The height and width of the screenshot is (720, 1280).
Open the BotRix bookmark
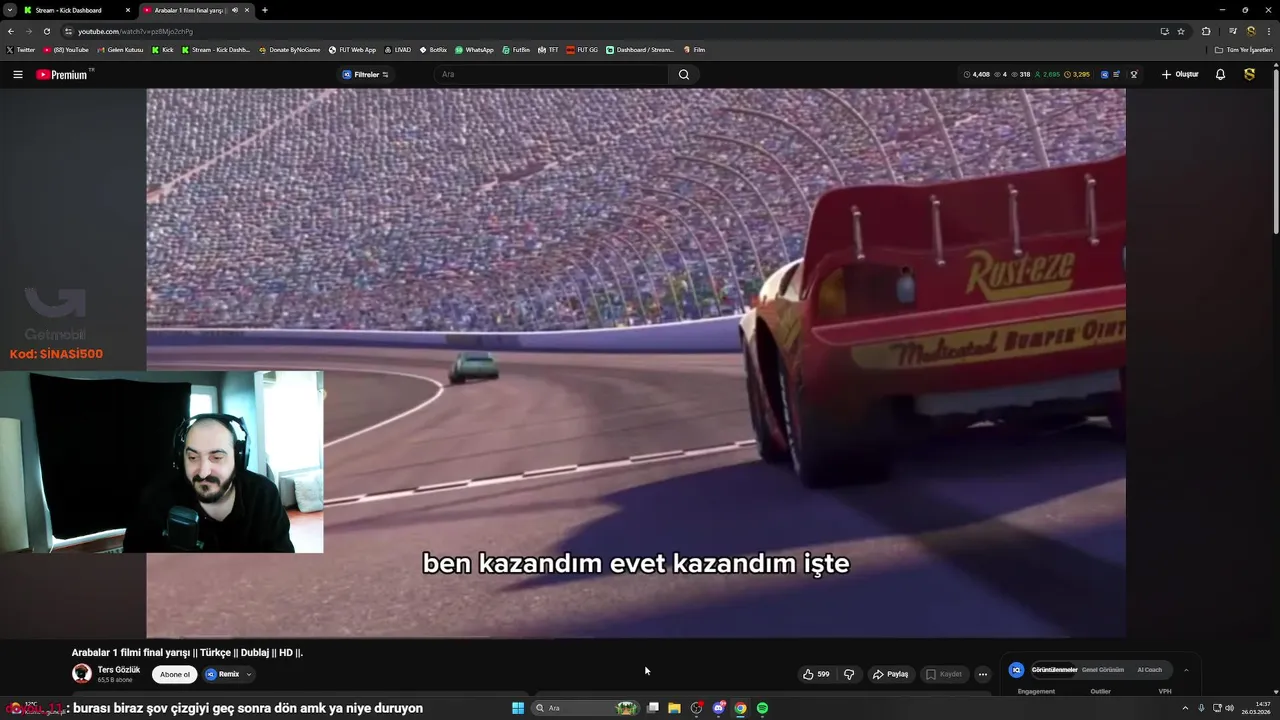(x=433, y=49)
